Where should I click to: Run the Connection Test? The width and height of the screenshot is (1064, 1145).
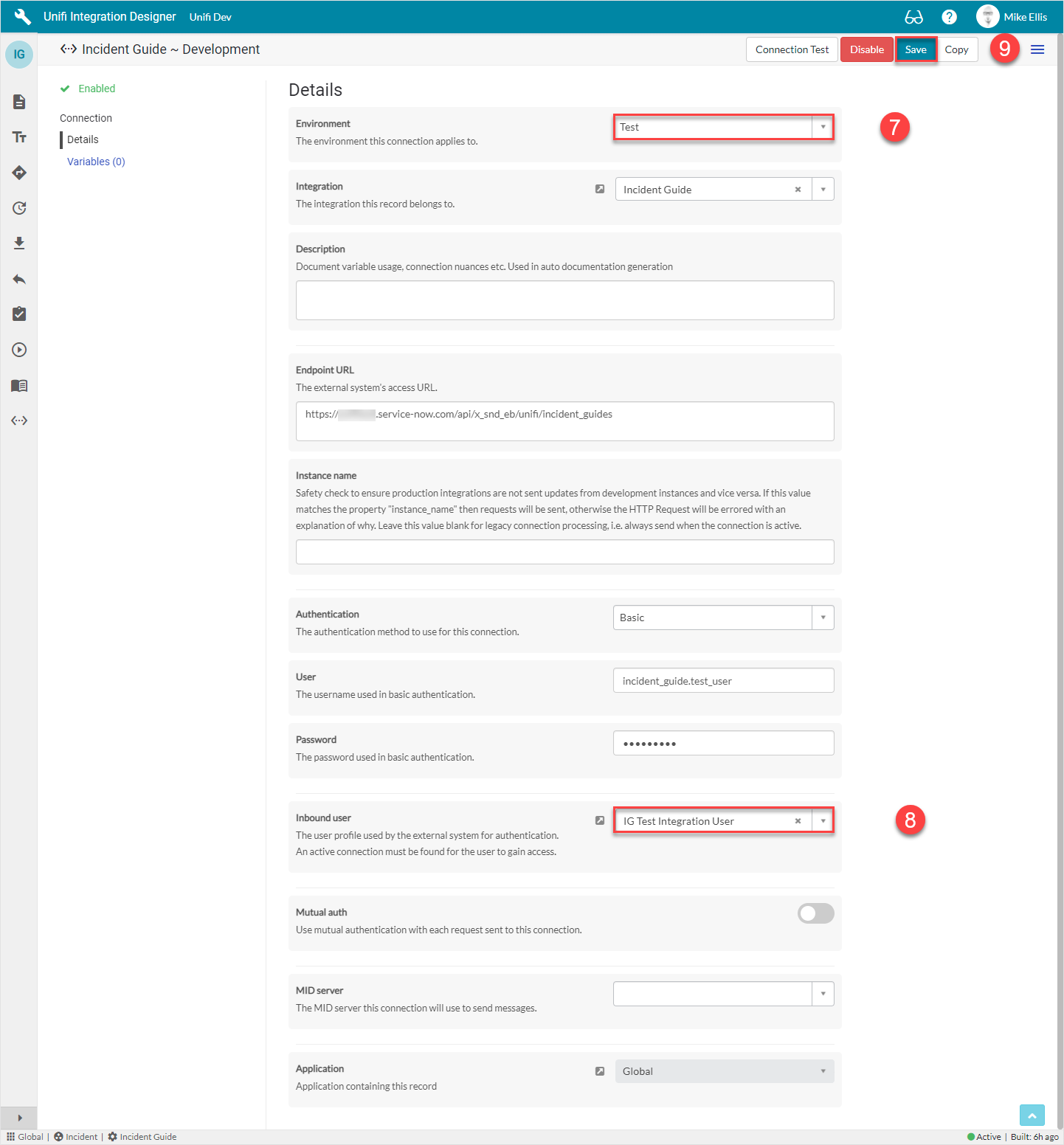[x=792, y=49]
